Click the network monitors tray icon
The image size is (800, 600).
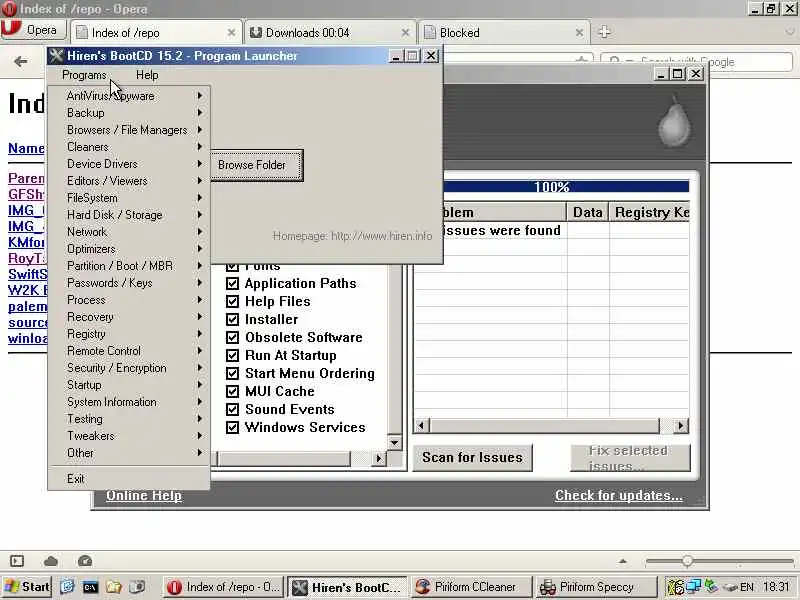pyautogui.click(x=693, y=586)
